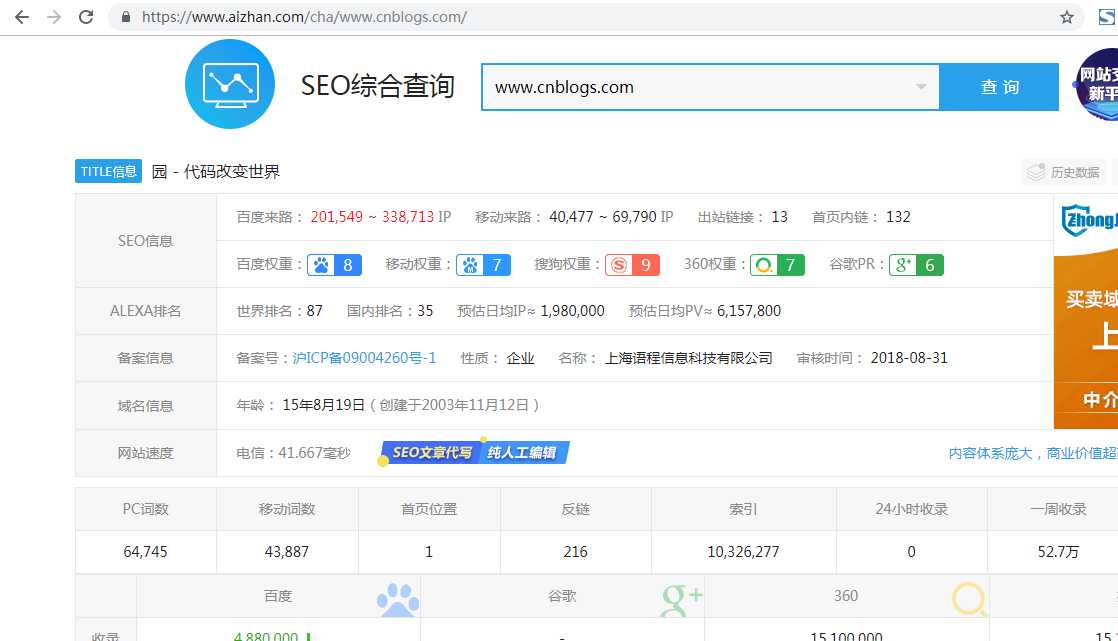Click 反链 value 216
The width and height of the screenshot is (1118, 641).
pyautogui.click(x=575, y=552)
